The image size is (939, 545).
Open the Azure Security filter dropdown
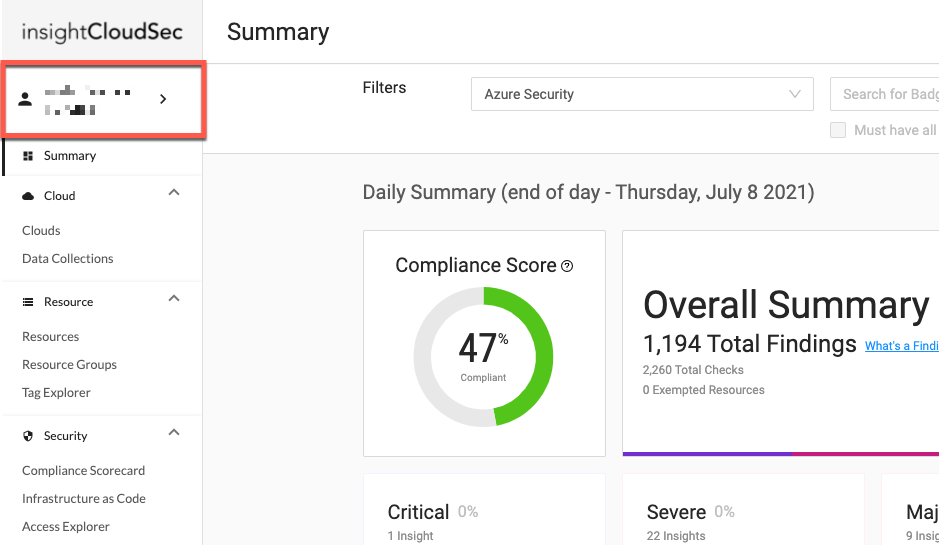point(642,94)
